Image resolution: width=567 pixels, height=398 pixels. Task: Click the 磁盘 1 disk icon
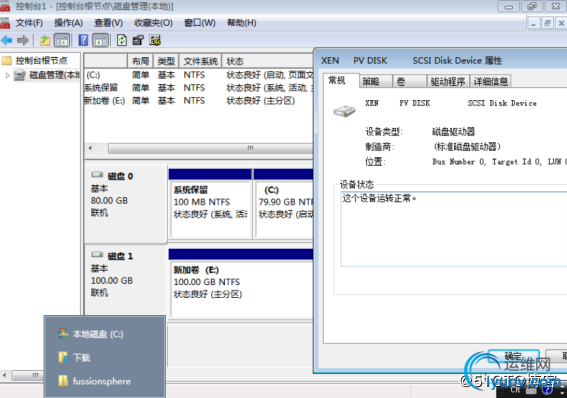(x=97, y=255)
